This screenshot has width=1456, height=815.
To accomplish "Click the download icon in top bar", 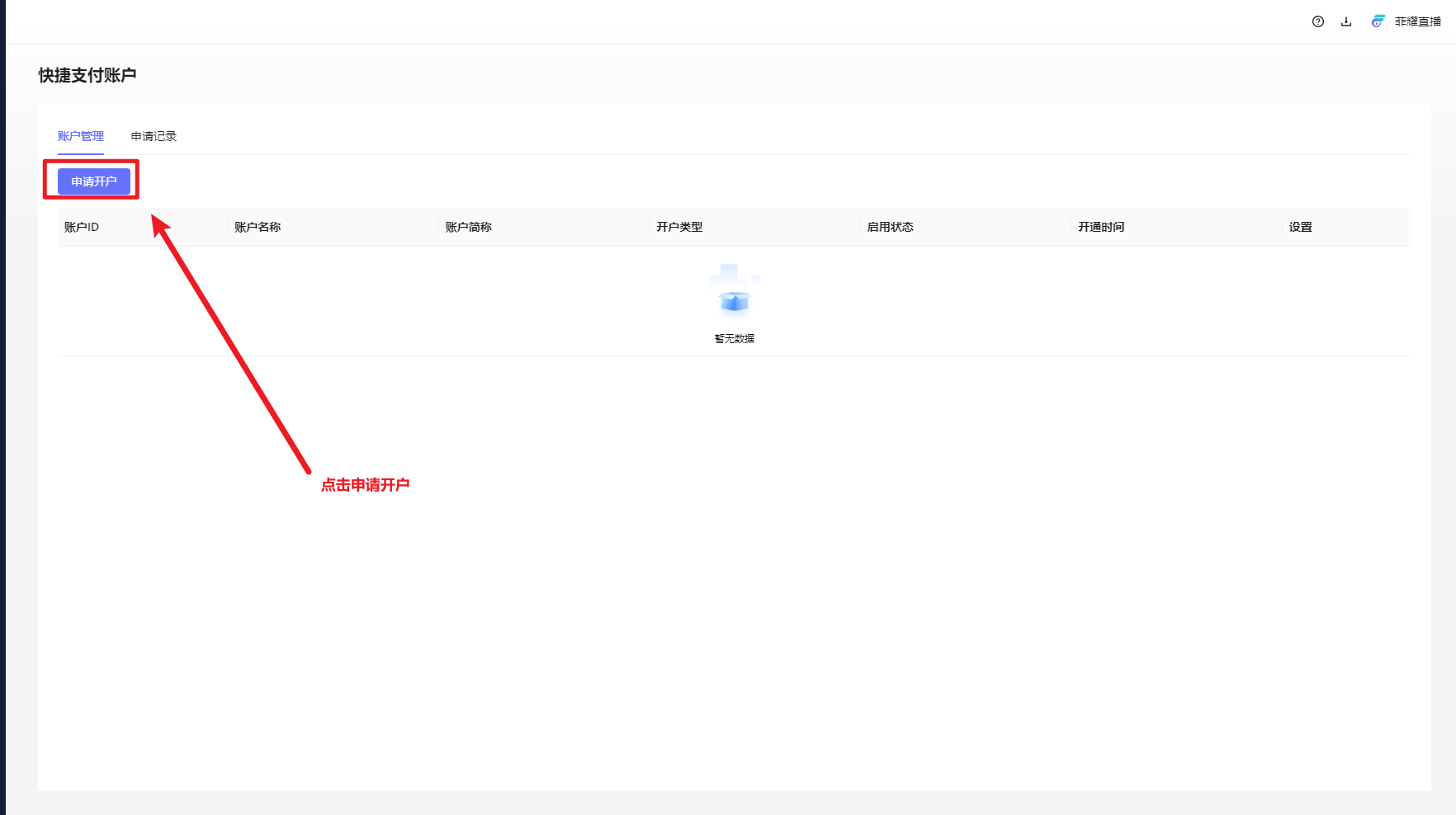I will pyautogui.click(x=1346, y=21).
